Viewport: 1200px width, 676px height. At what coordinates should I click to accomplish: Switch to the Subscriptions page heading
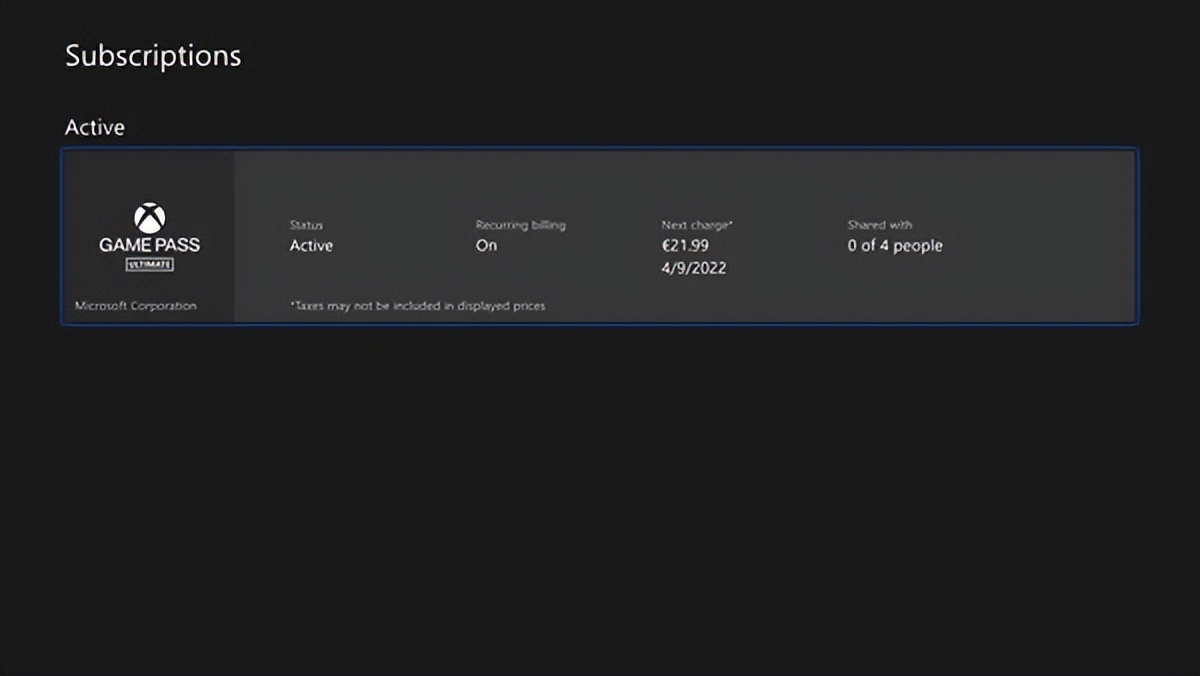(152, 56)
